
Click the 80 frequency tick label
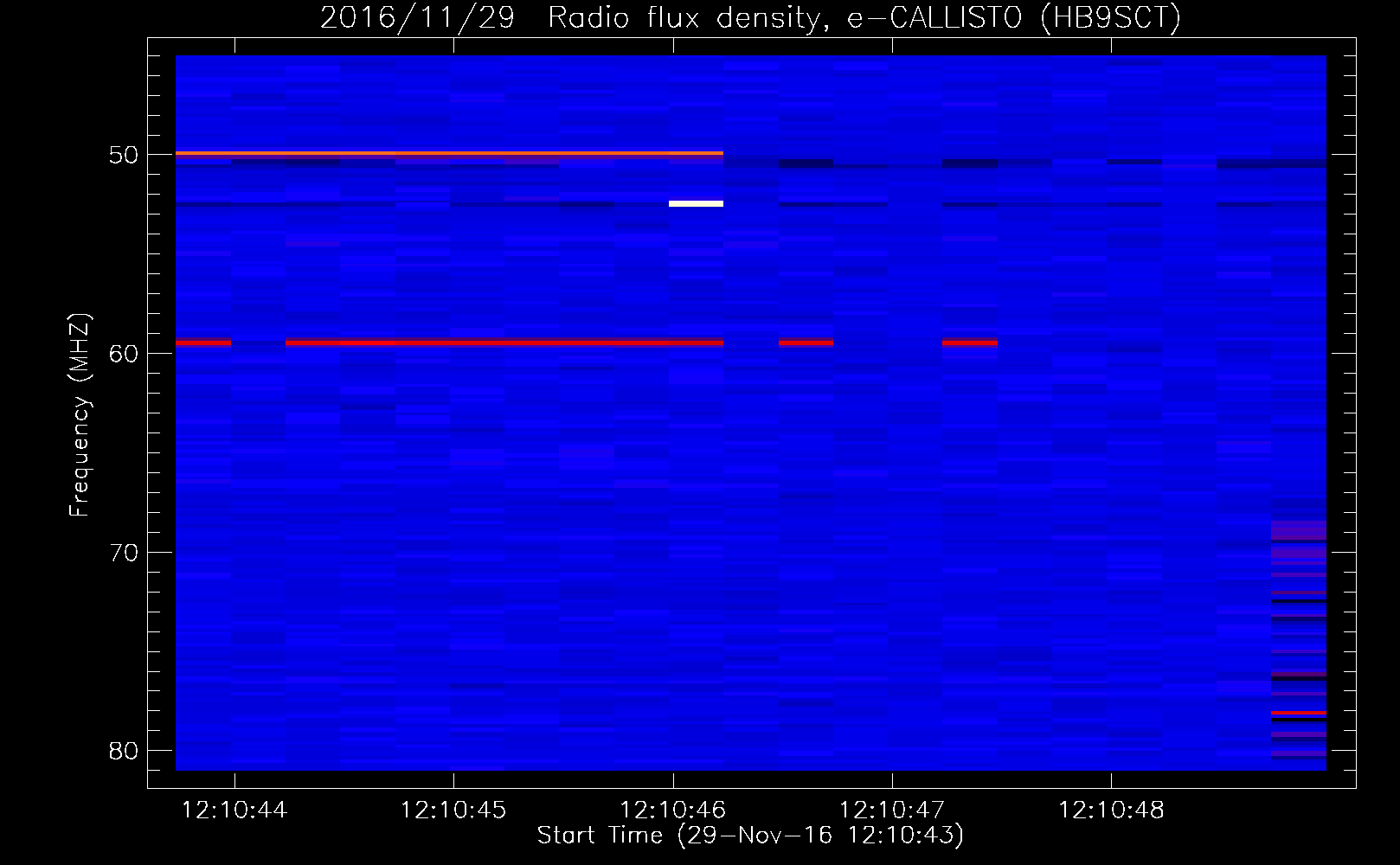coord(124,751)
